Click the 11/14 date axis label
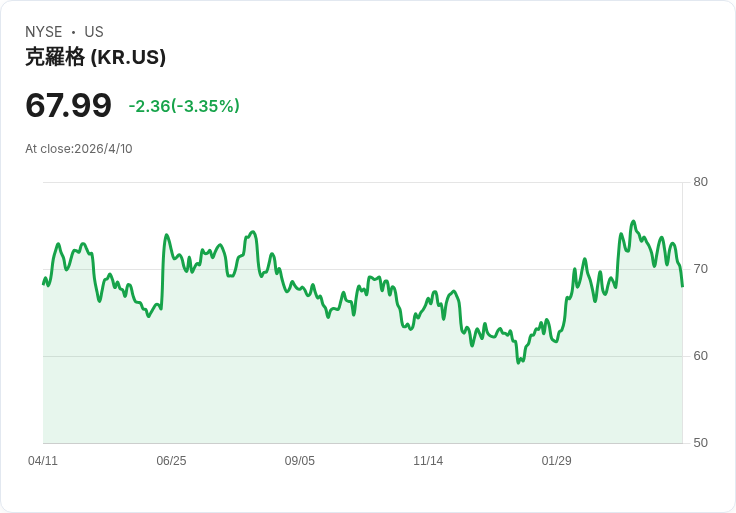Viewport: 736px width, 513px height. click(428, 461)
